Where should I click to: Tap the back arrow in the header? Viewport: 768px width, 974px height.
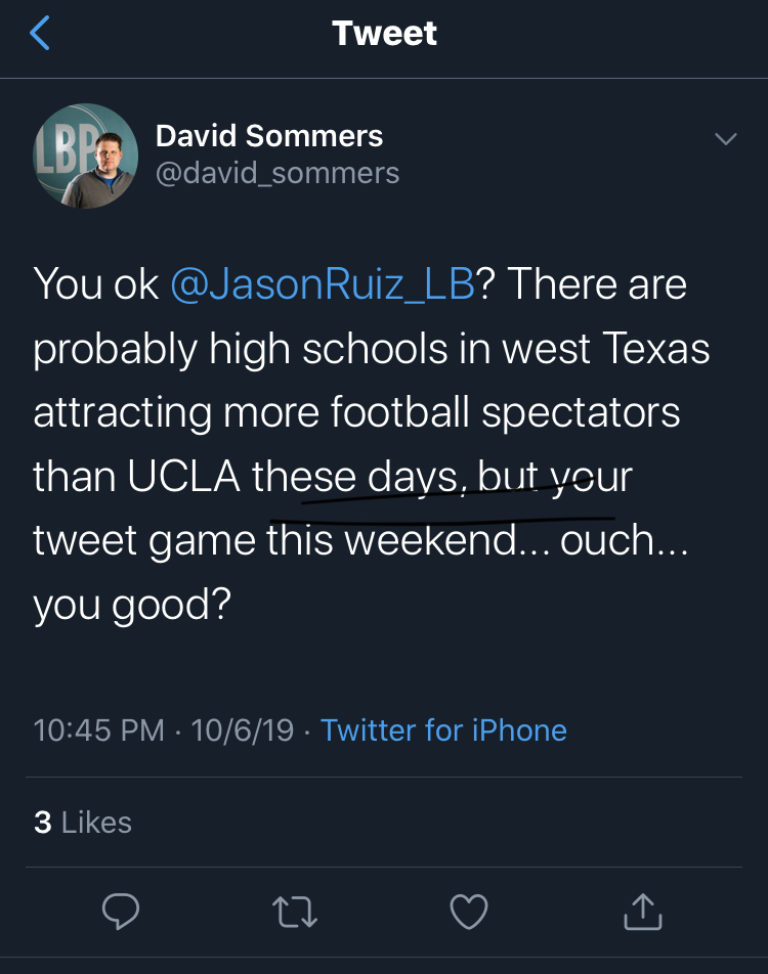[x=40, y=34]
